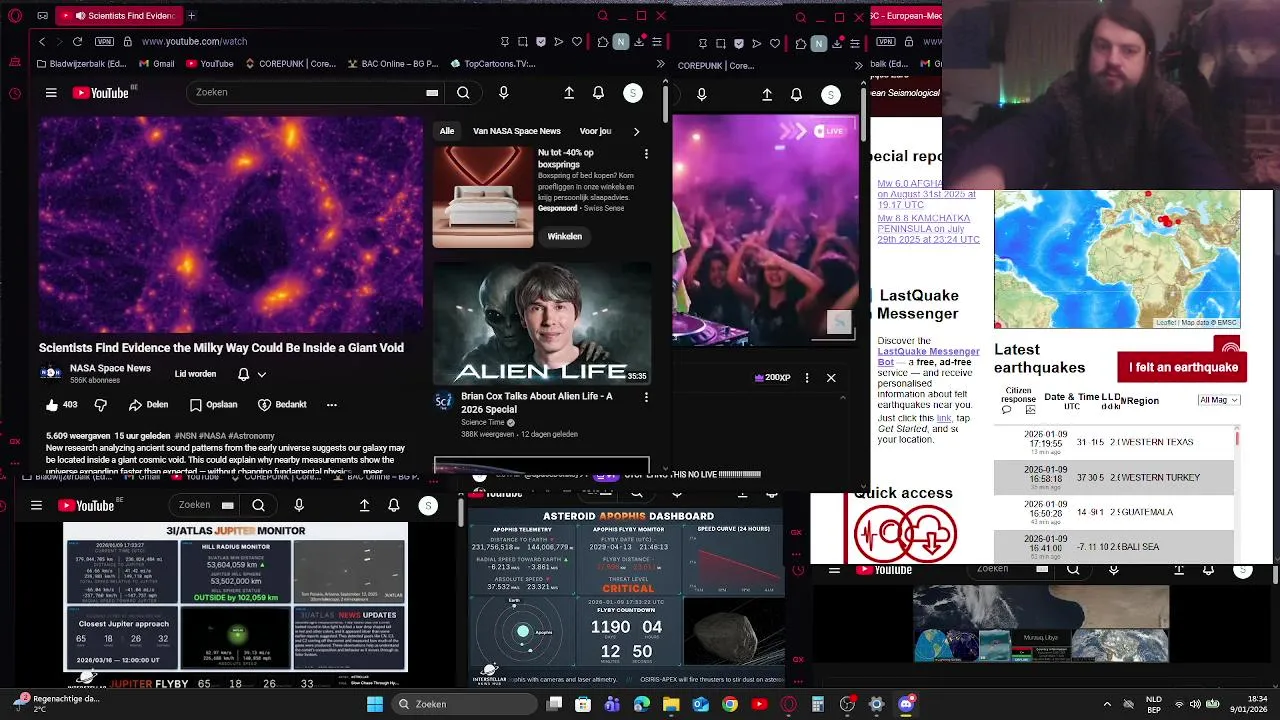Screen dimensions: 1280x720
Task: Reload the page in the Opera toolbar
Action: coord(77,42)
